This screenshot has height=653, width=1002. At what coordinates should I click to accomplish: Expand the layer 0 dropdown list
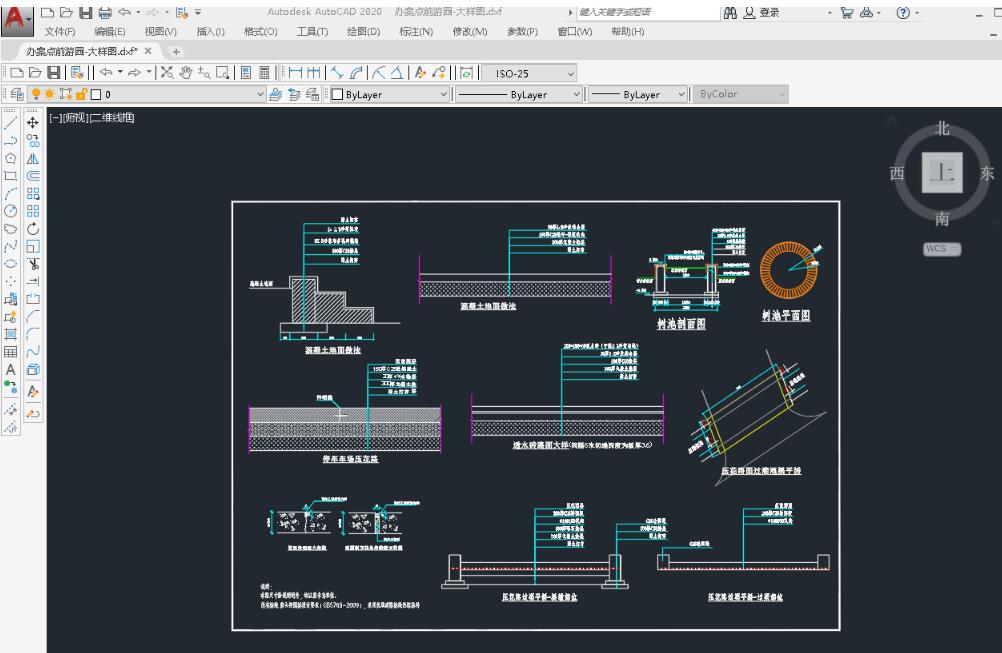pyautogui.click(x=260, y=95)
